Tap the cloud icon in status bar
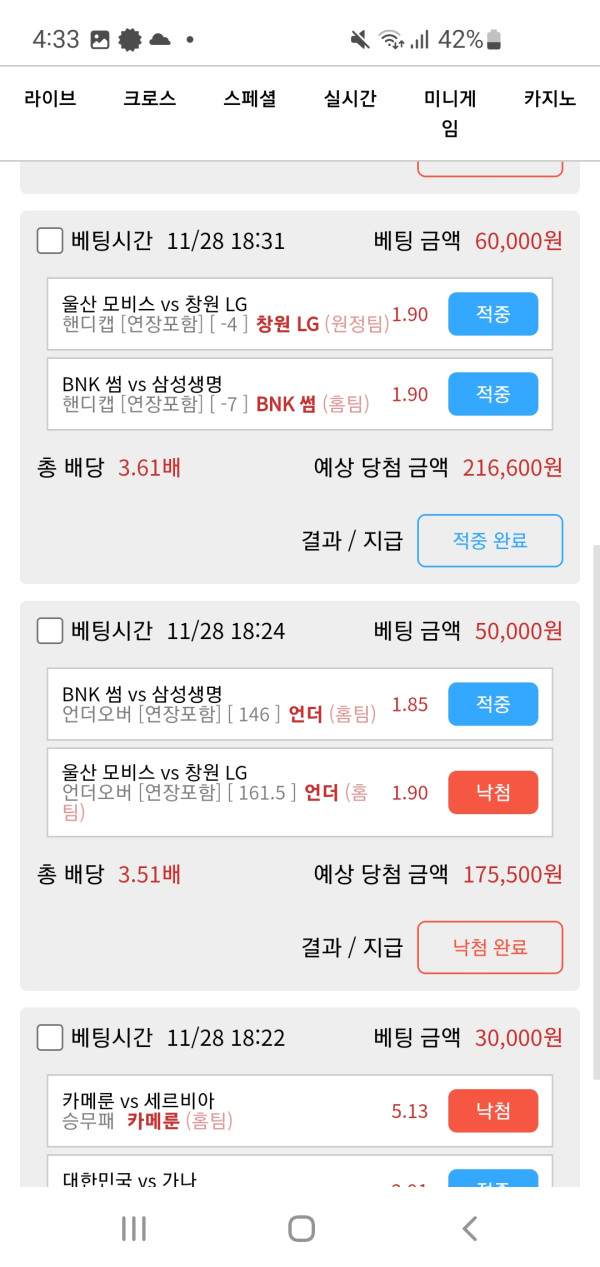Image resolution: width=600 pixels, height=1267 pixels. pos(159,40)
